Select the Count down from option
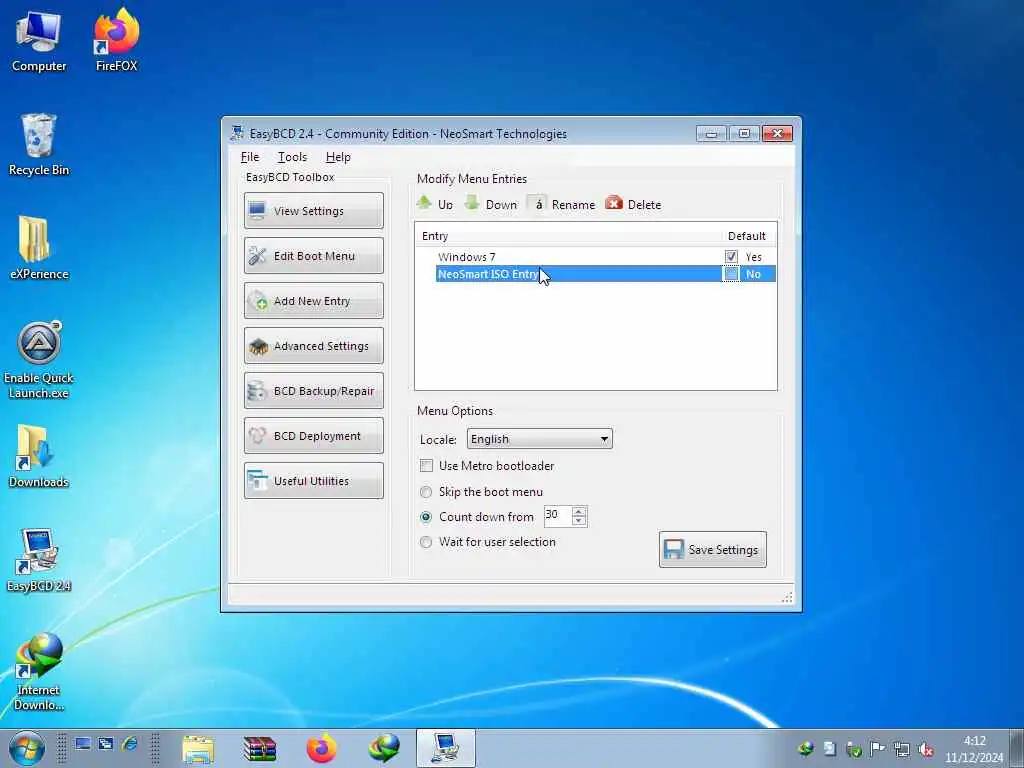The width and height of the screenshot is (1024, 768). point(426,517)
